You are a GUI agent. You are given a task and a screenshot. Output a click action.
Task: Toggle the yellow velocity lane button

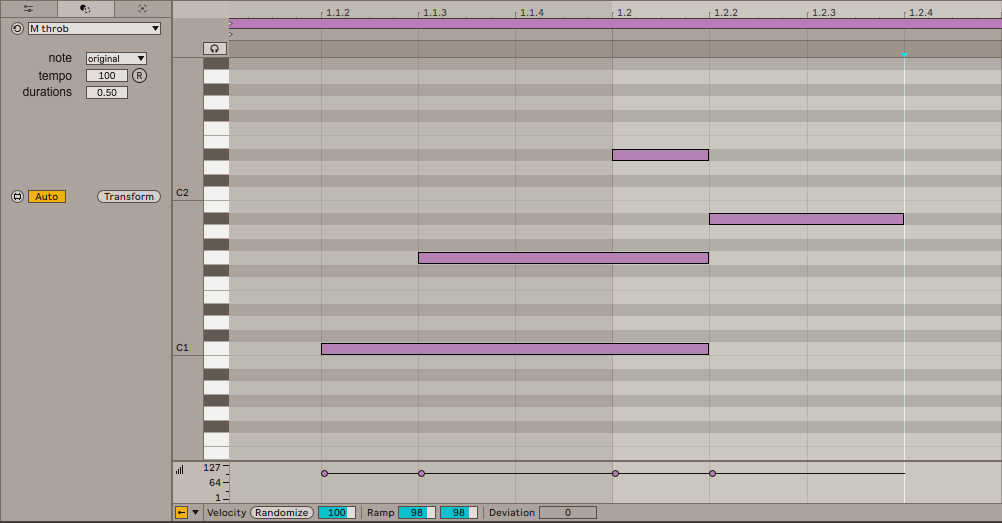click(x=181, y=512)
